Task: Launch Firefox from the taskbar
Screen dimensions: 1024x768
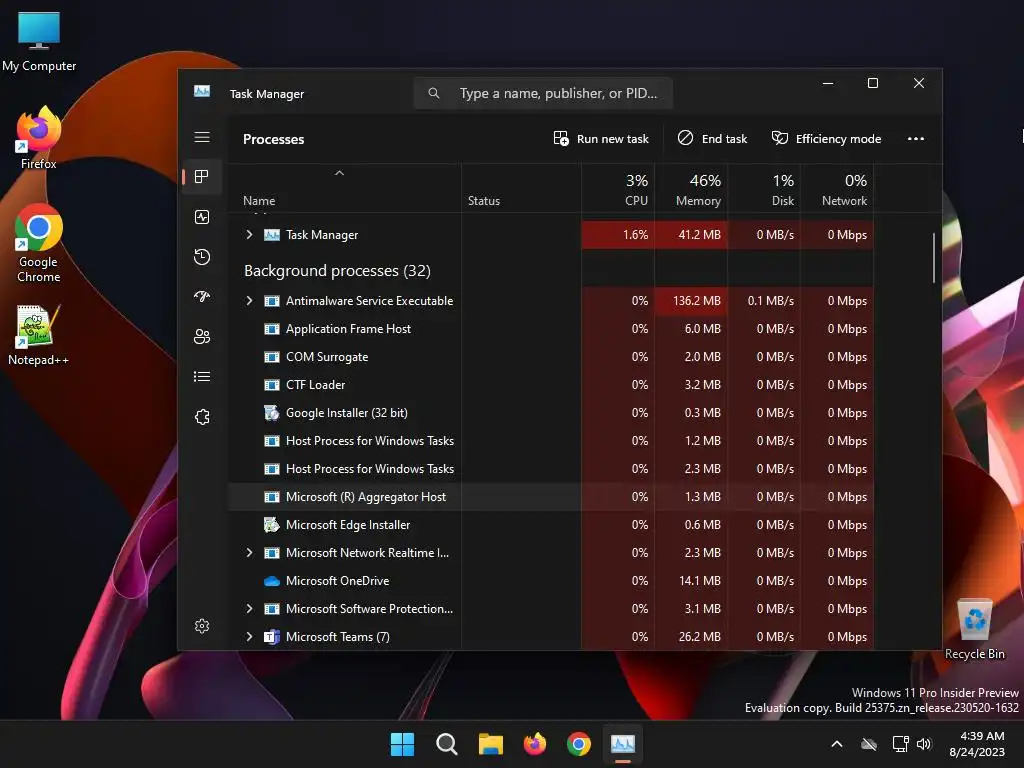Action: [535, 744]
